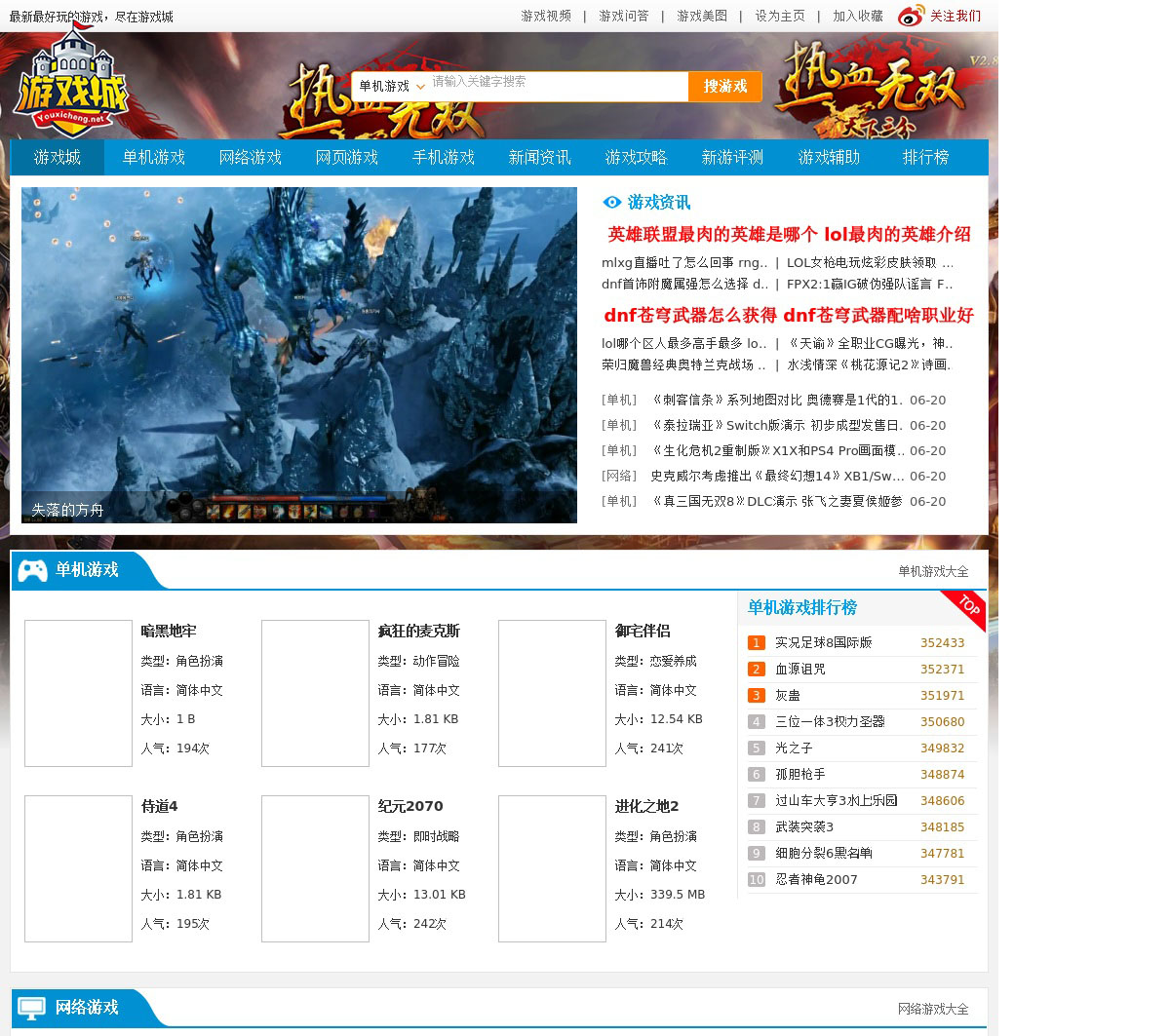Click the 暗黑地牢 cover thumbnail

tap(78, 693)
